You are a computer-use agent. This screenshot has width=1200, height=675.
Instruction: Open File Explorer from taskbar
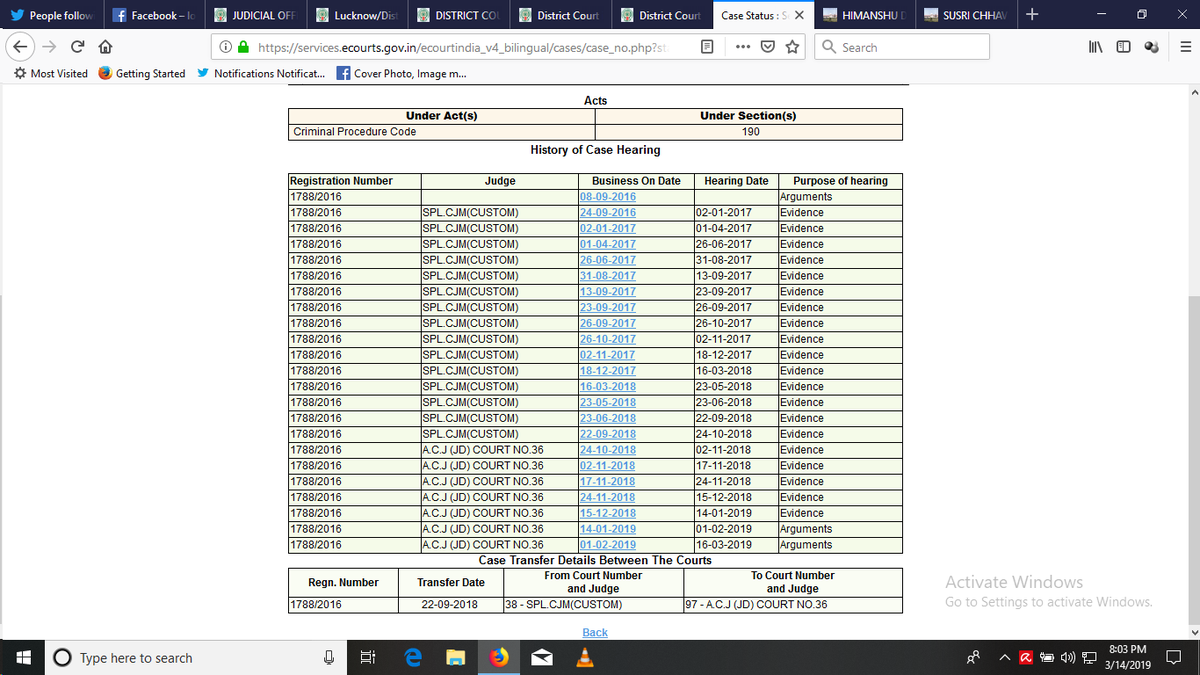click(456, 658)
